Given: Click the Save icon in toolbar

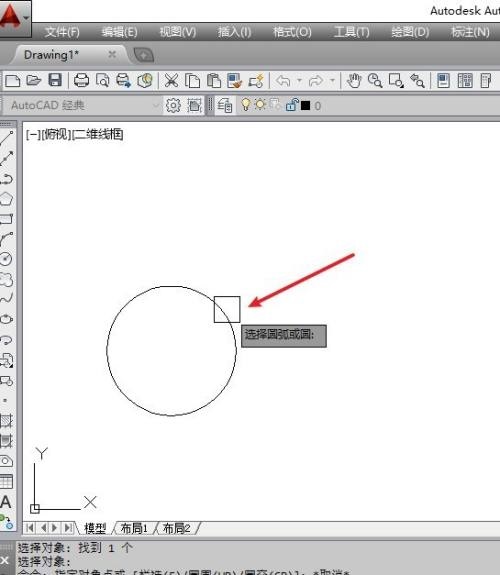Looking at the screenshot, I should pos(55,80).
